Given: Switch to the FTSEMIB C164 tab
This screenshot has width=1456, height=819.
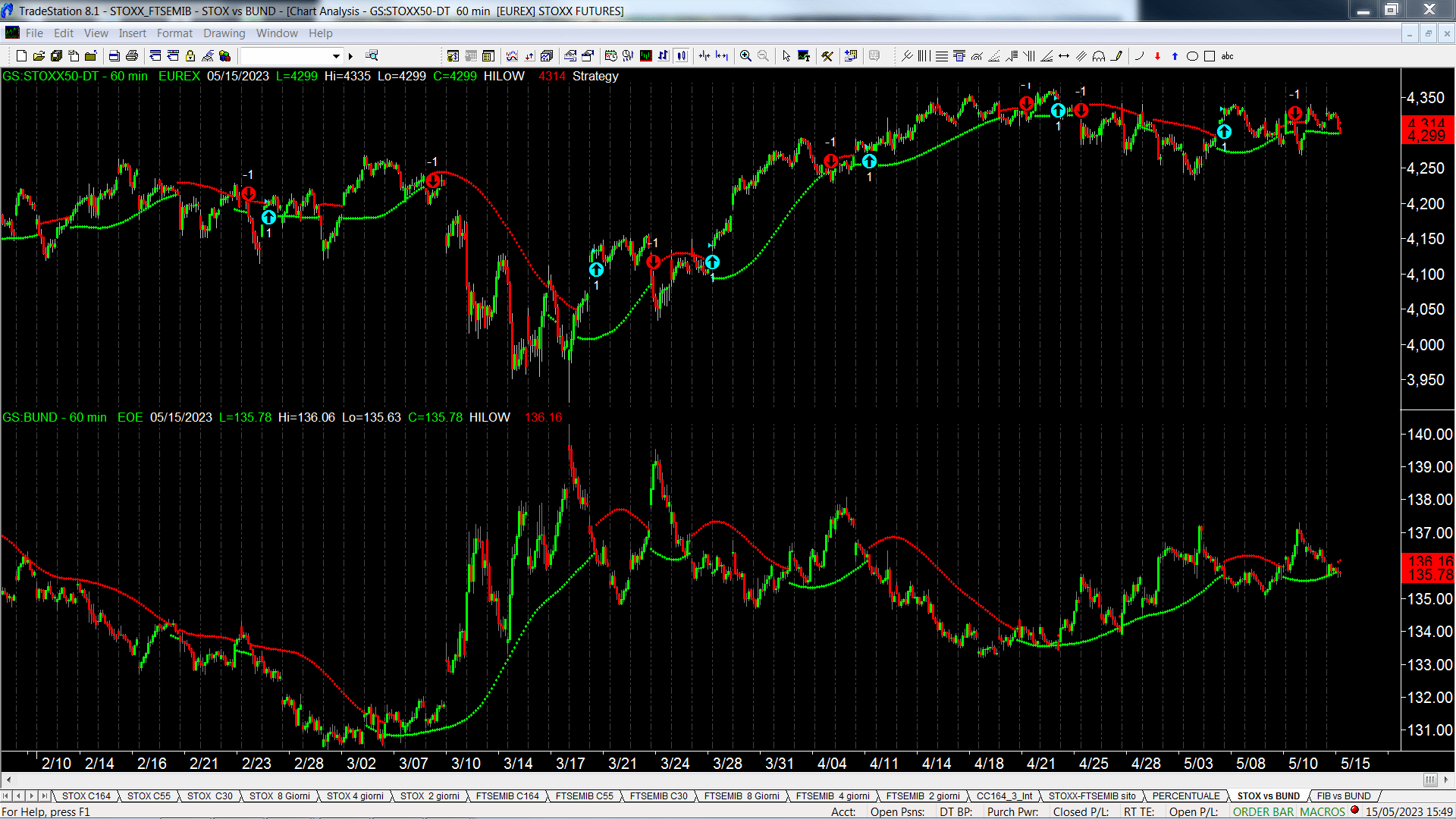Looking at the screenshot, I should pyautogui.click(x=507, y=796).
